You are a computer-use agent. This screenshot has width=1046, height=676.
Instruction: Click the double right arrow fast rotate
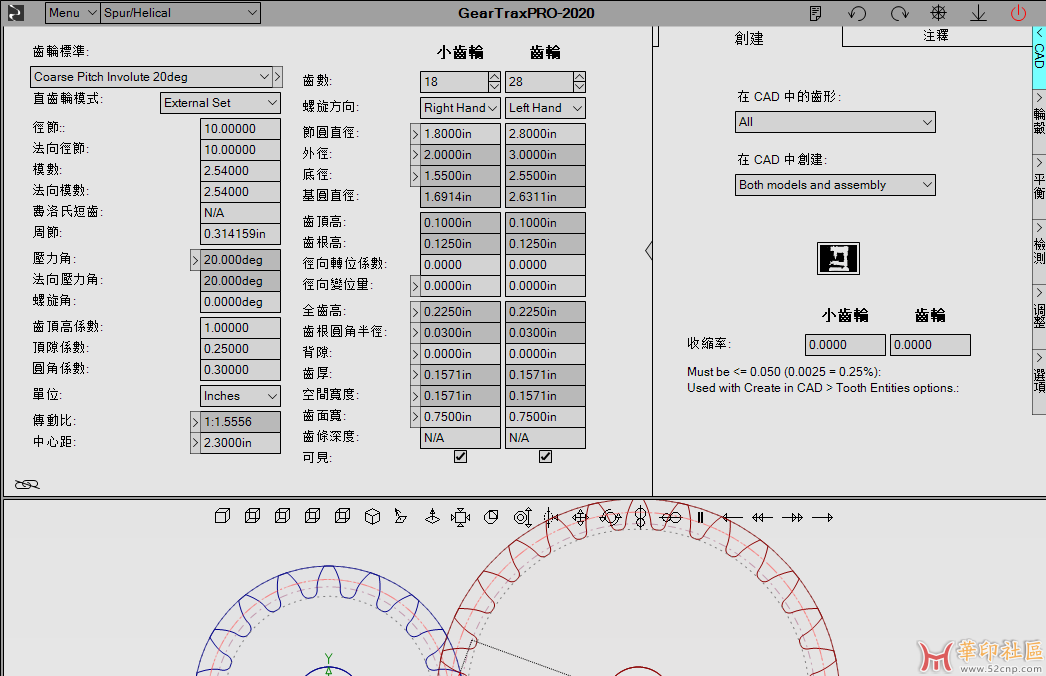pos(793,517)
